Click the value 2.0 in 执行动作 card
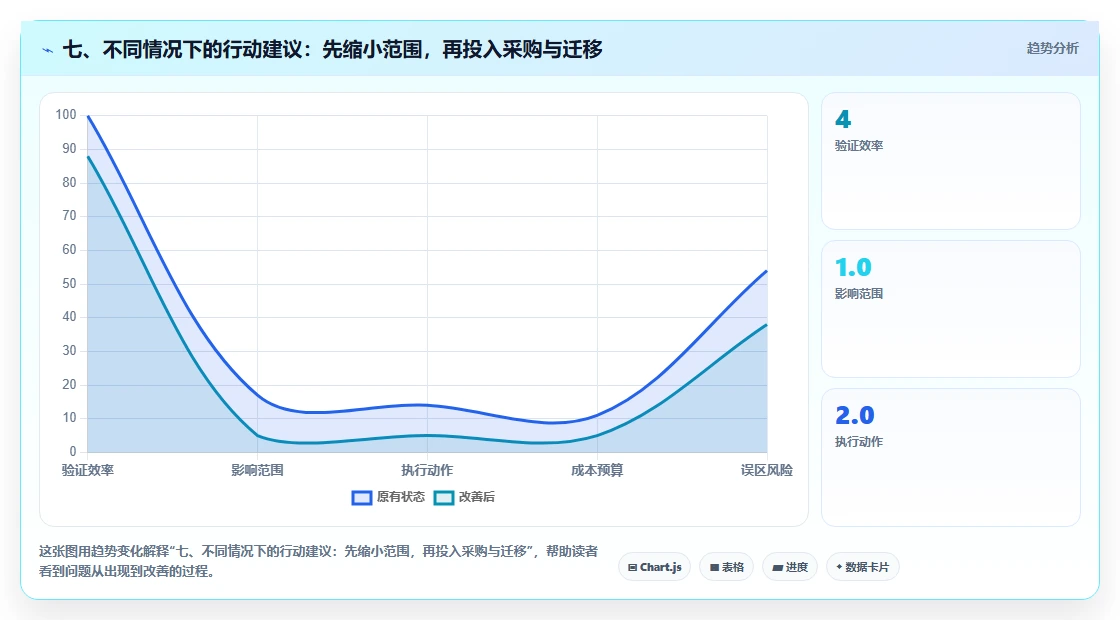Image resolution: width=1120 pixels, height=620 pixels. click(x=855, y=415)
